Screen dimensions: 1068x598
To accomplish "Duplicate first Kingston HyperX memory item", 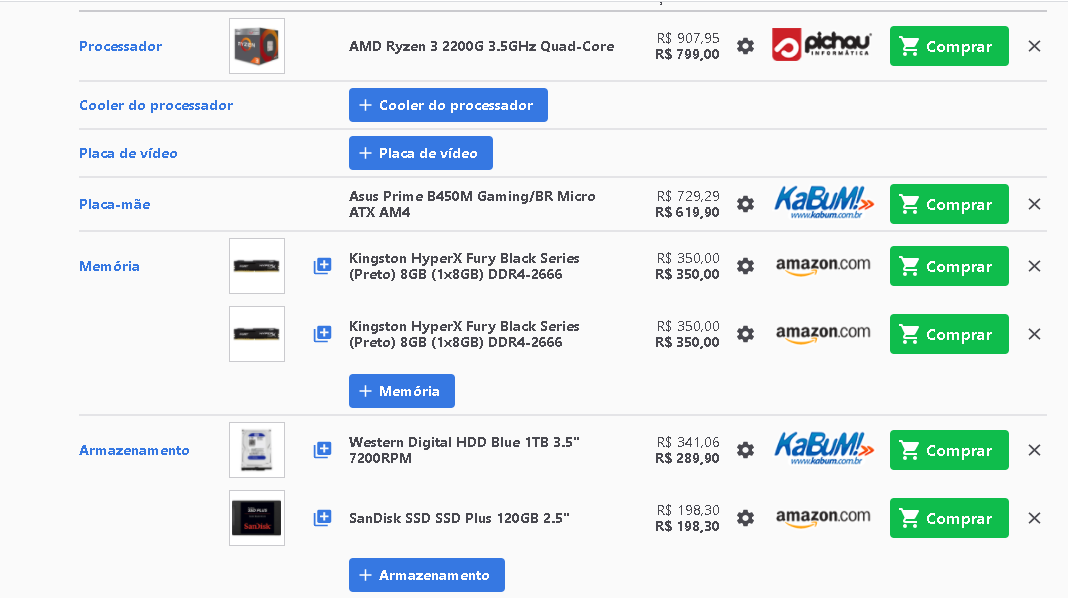I will click(x=322, y=266).
